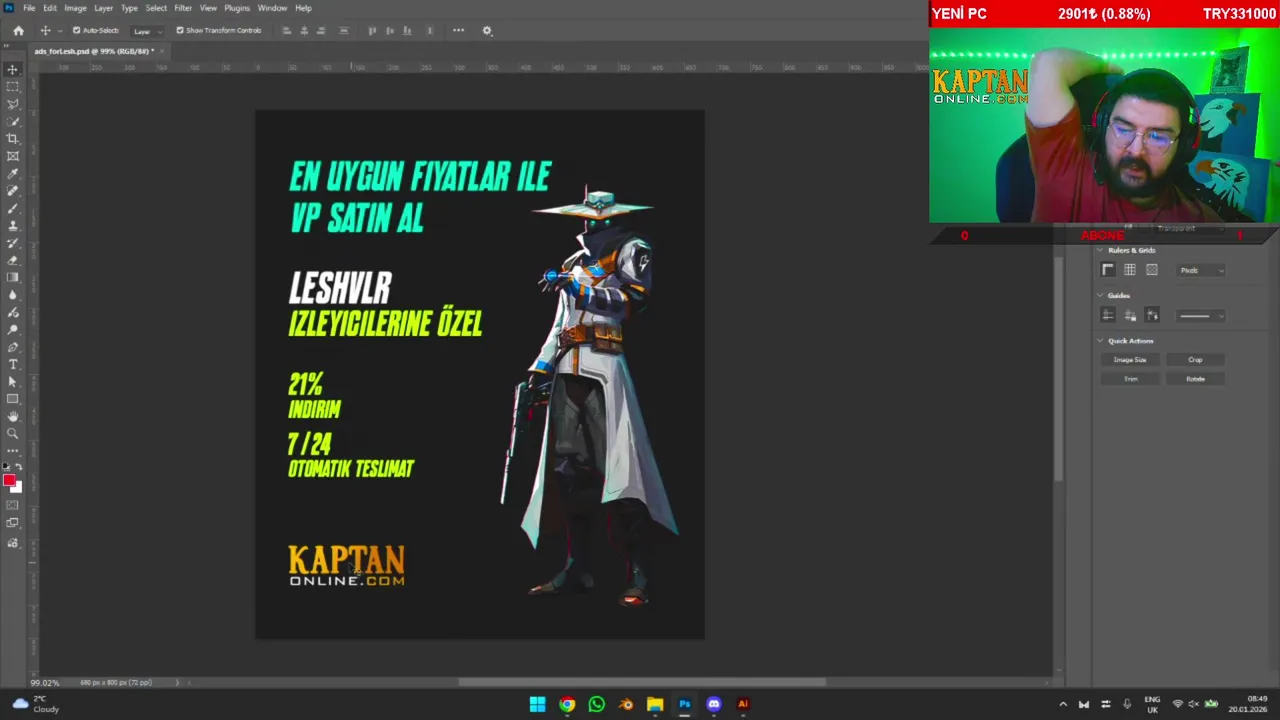Select the Zoom tool in the toolbar

coord(13,433)
